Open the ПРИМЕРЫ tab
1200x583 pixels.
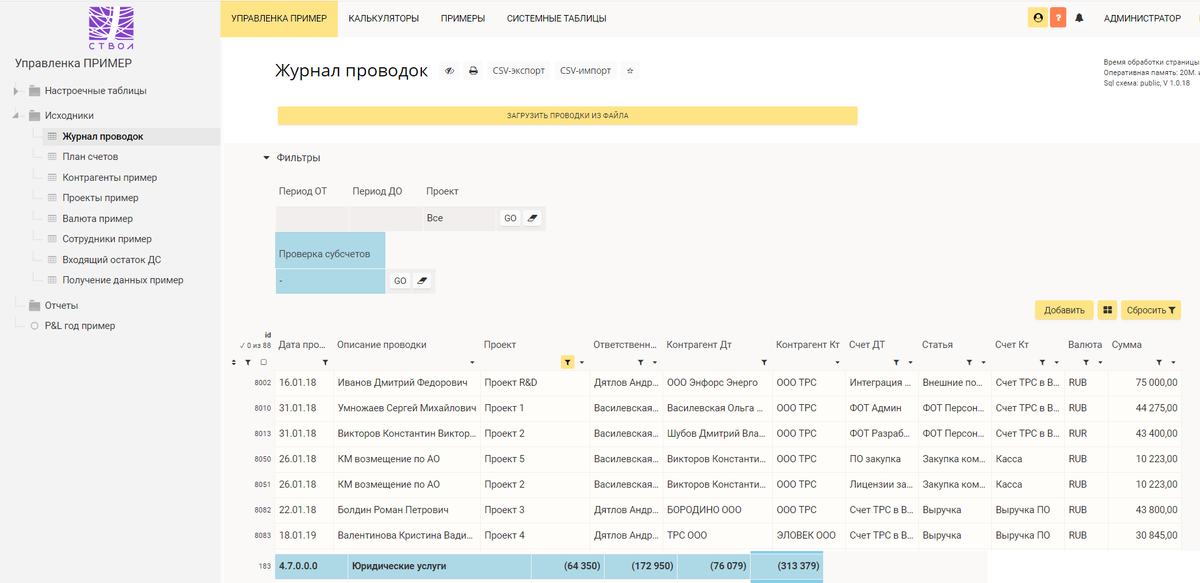pyautogui.click(x=463, y=18)
